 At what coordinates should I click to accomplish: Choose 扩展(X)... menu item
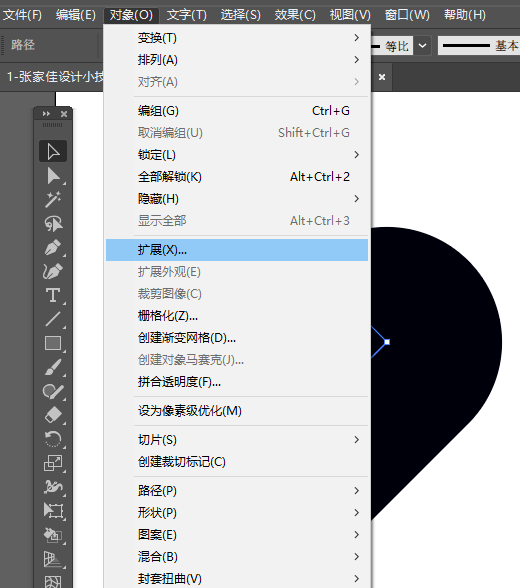pos(237,250)
